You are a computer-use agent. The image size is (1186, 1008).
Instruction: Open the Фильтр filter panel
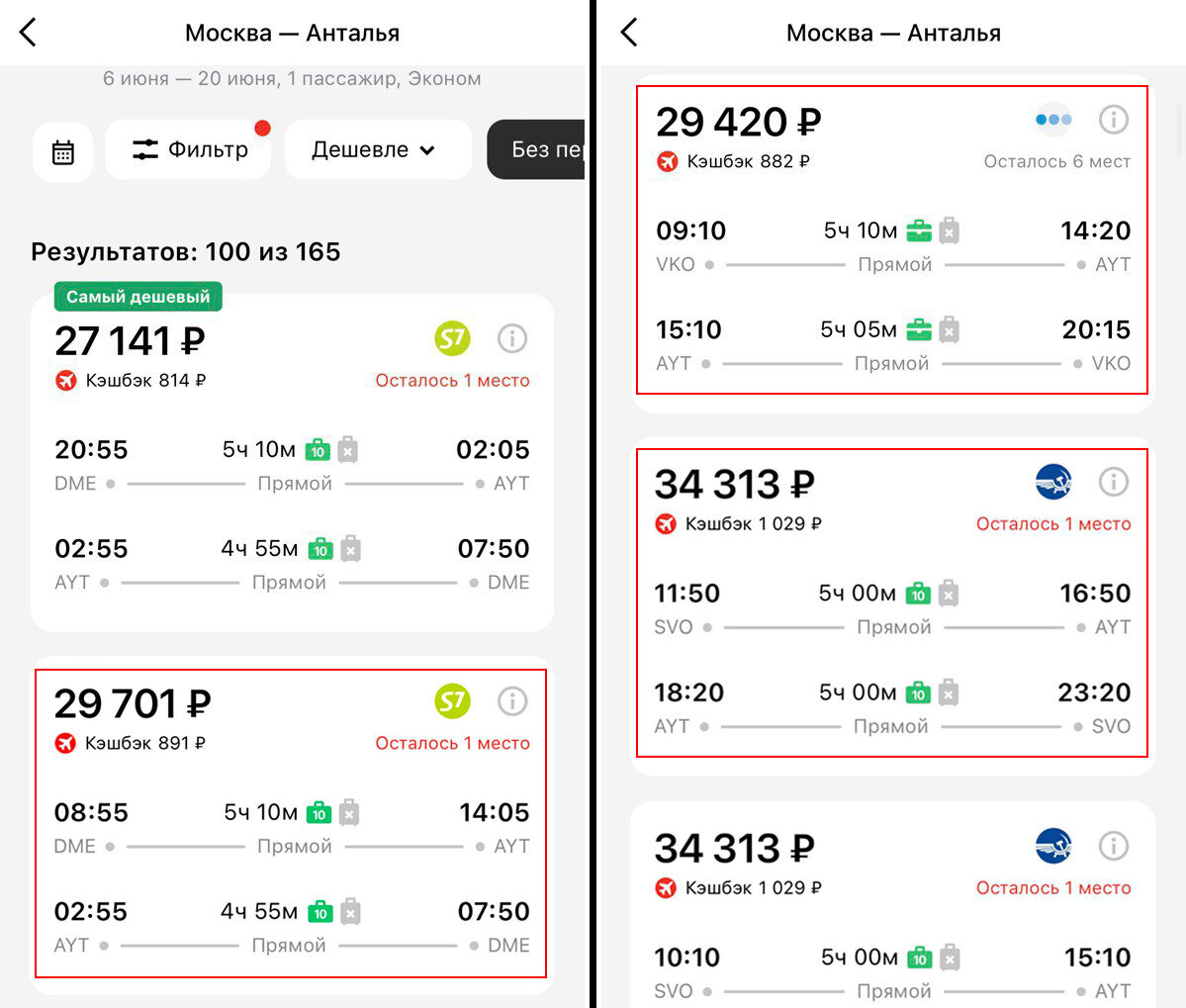coord(188,149)
